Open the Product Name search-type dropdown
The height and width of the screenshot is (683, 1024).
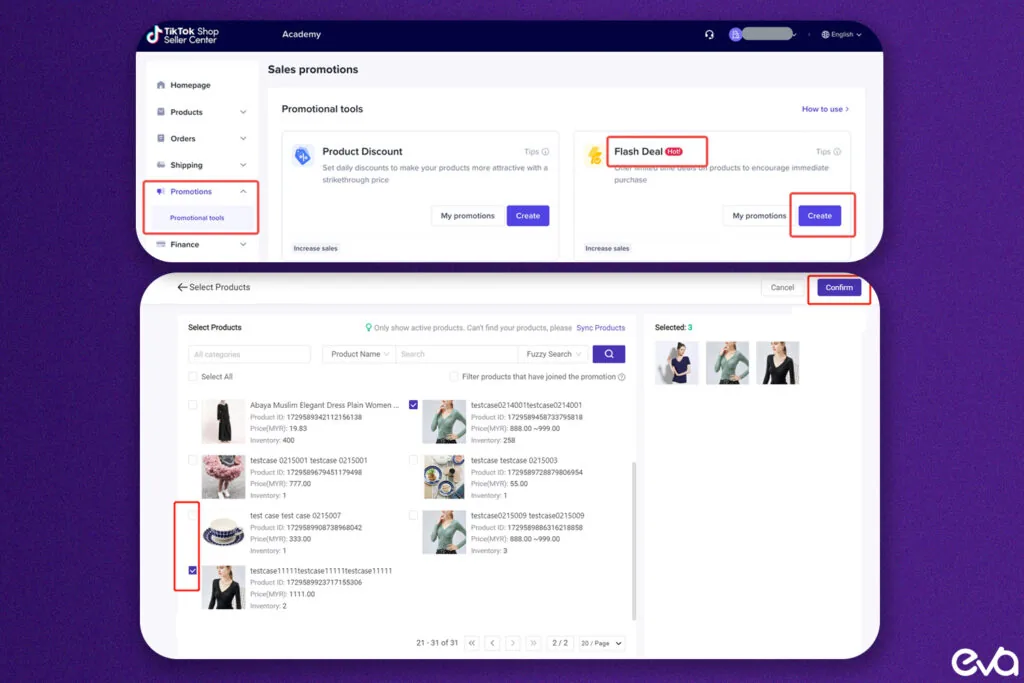pos(359,354)
